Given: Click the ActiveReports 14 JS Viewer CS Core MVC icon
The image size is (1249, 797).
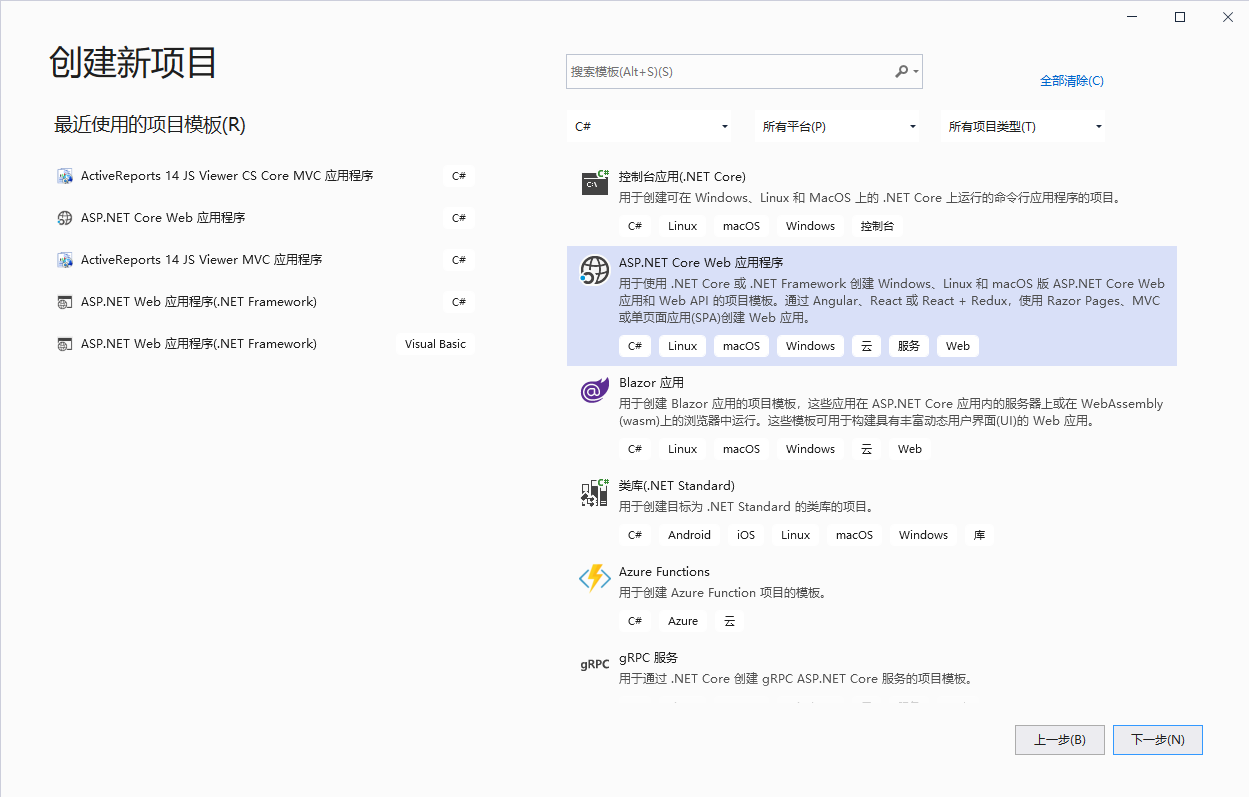Looking at the screenshot, I should coord(64,176).
